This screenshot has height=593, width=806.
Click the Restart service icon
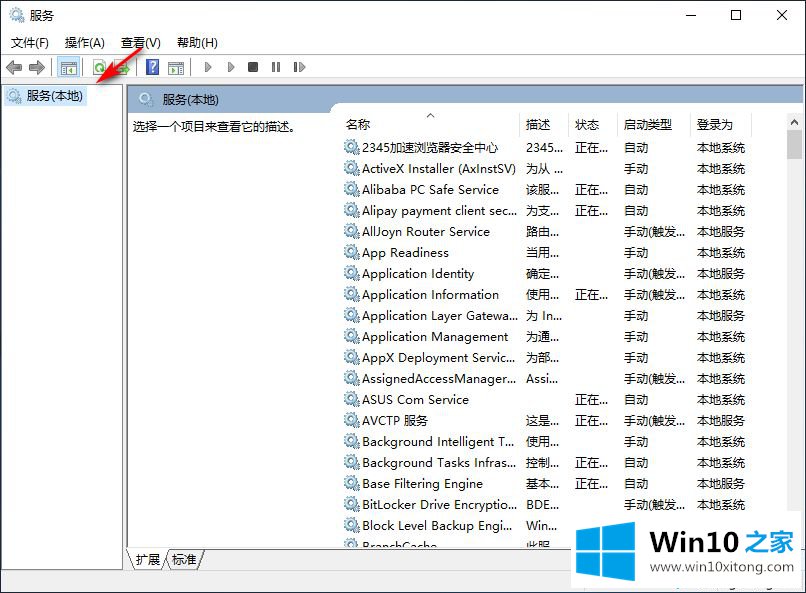click(x=299, y=67)
